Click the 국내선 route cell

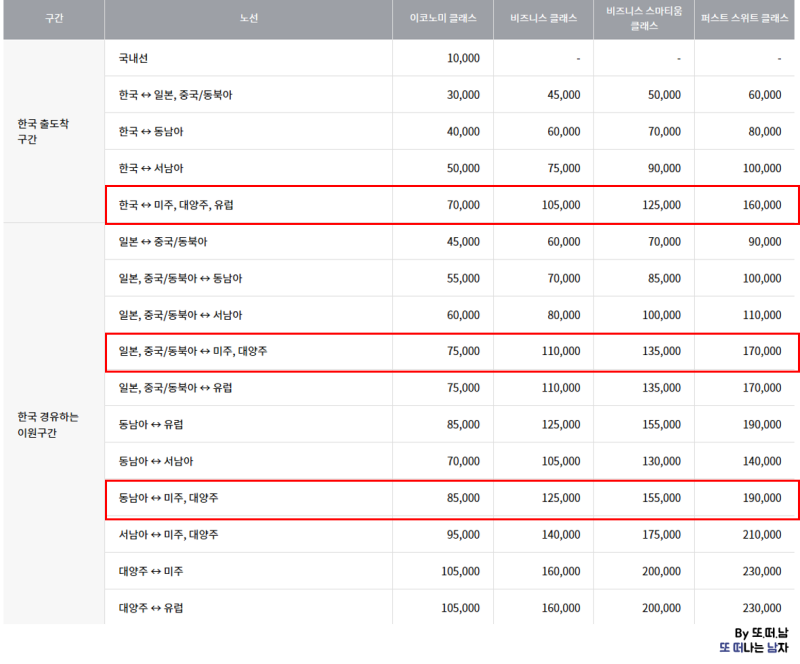coord(133,58)
